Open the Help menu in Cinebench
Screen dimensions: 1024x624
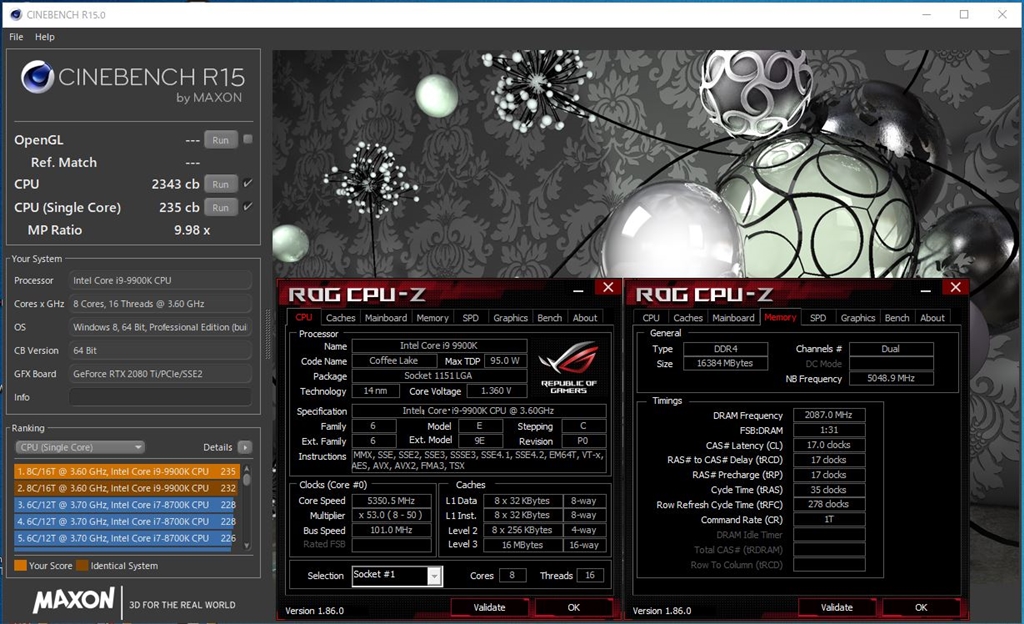(x=45, y=37)
